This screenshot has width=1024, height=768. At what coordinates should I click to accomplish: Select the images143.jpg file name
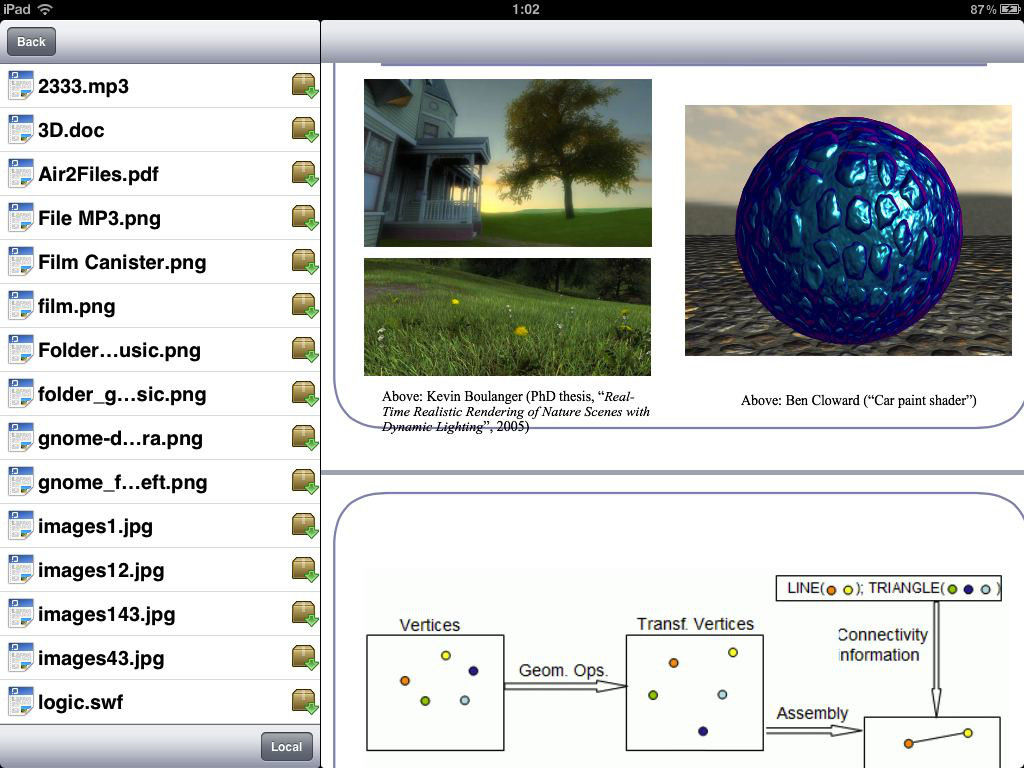106,615
